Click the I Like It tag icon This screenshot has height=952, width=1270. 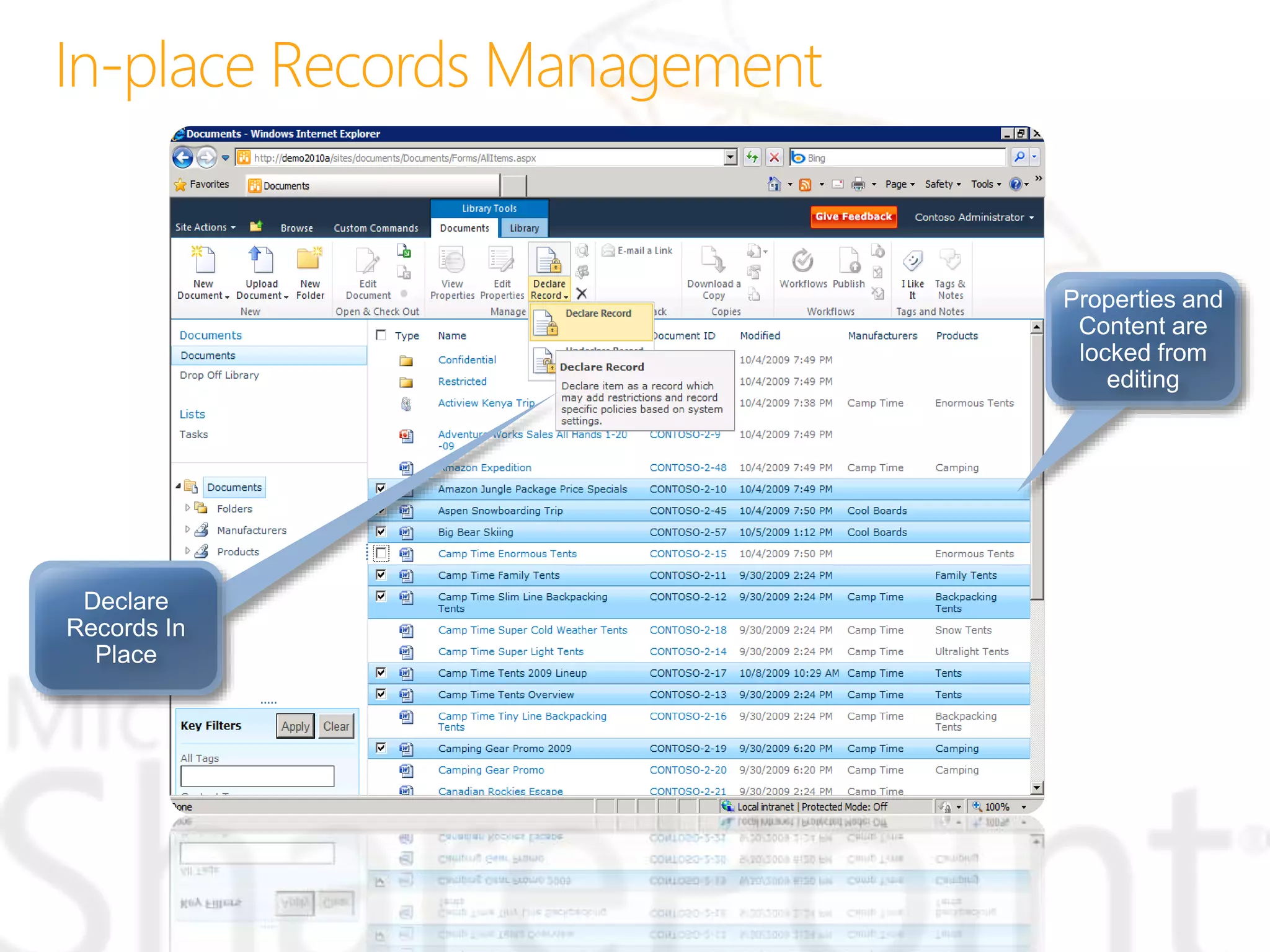[912, 262]
